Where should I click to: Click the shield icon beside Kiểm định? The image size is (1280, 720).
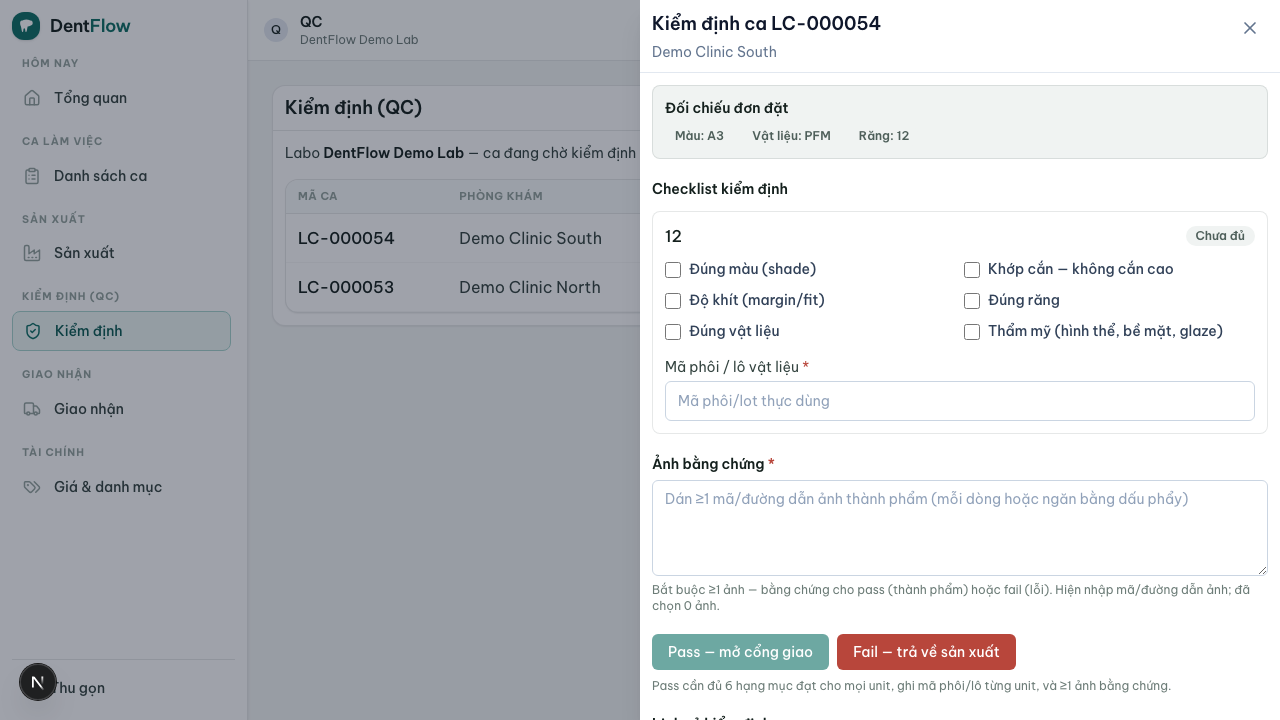(33, 331)
